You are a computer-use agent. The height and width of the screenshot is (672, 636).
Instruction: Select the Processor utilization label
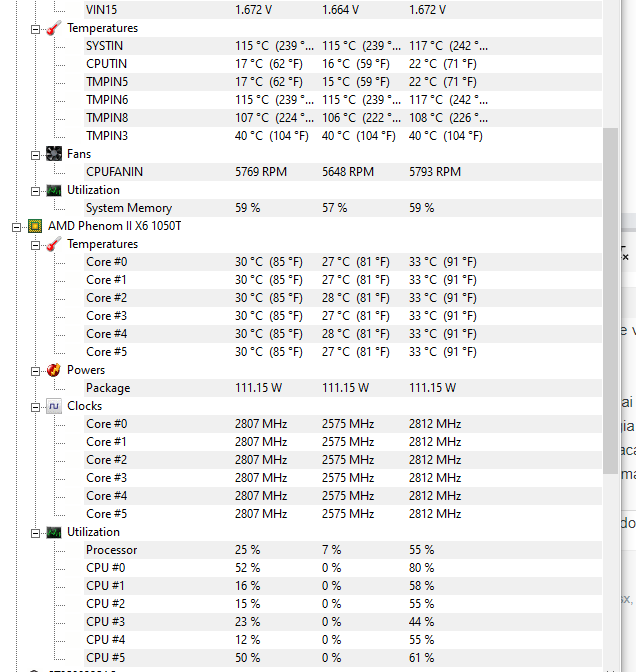(111, 550)
